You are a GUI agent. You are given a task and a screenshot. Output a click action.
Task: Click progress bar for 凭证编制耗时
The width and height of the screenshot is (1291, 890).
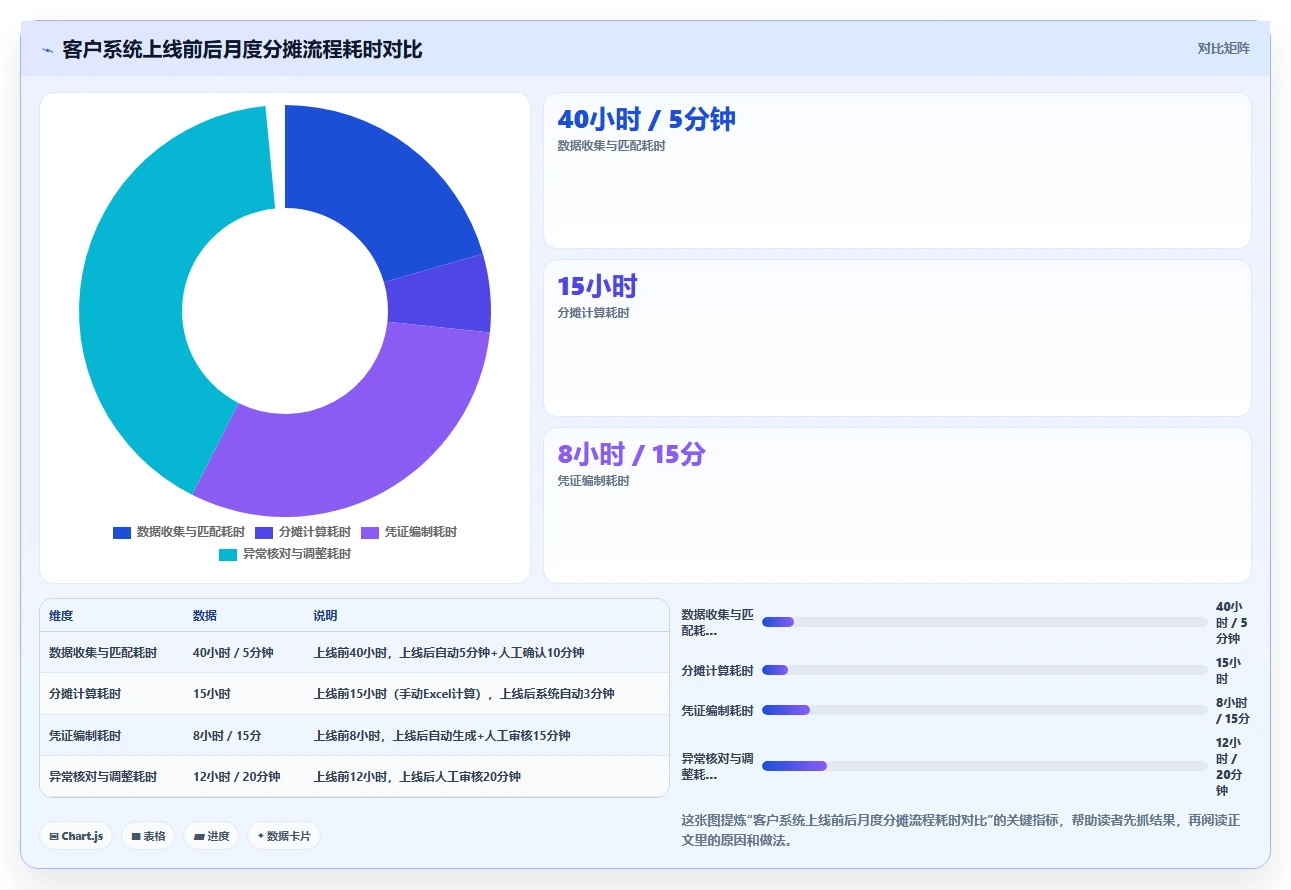click(x=985, y=710)
